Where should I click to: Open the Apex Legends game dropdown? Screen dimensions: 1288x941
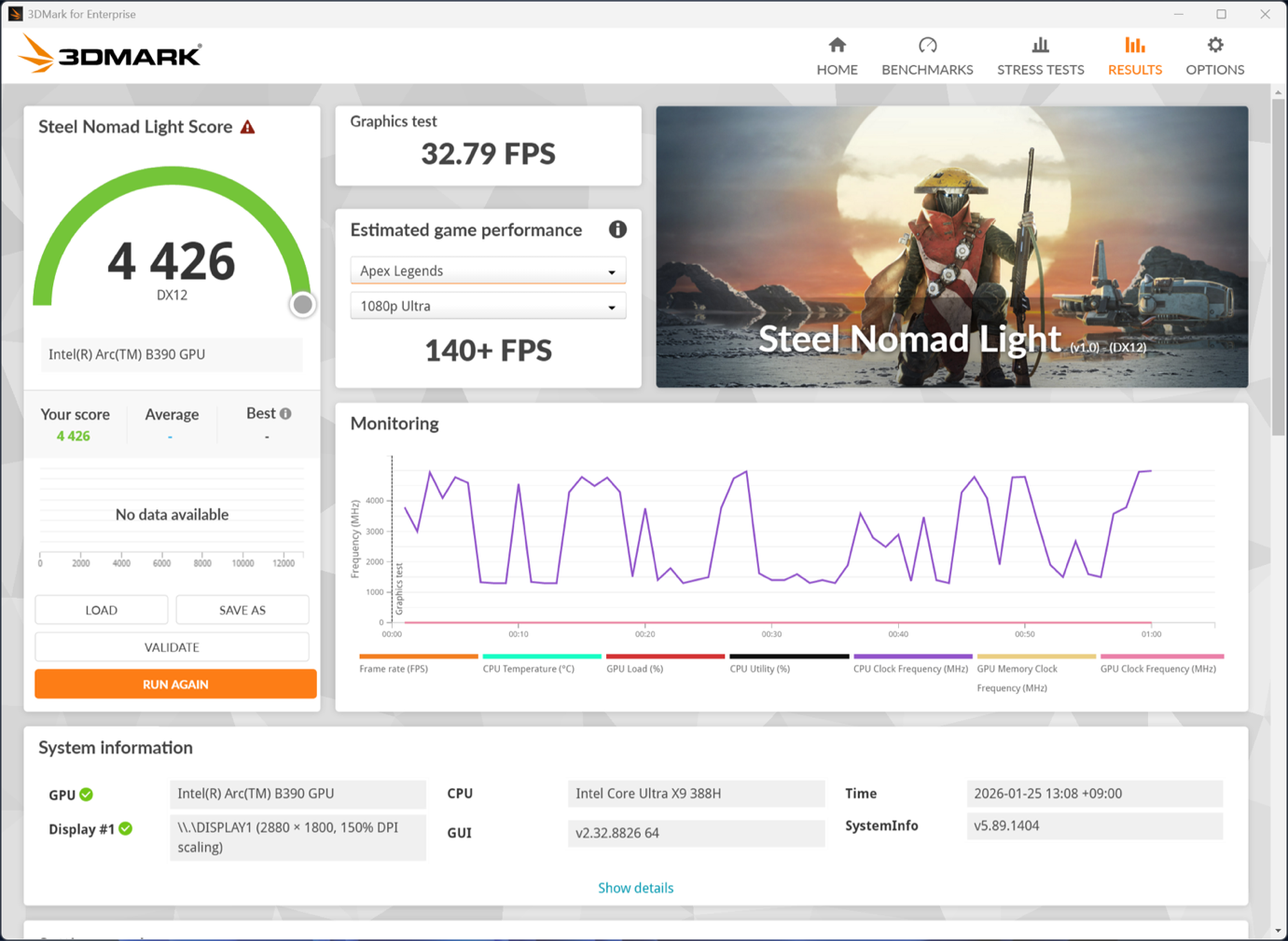pyautogui.click(x=488, y=270)
